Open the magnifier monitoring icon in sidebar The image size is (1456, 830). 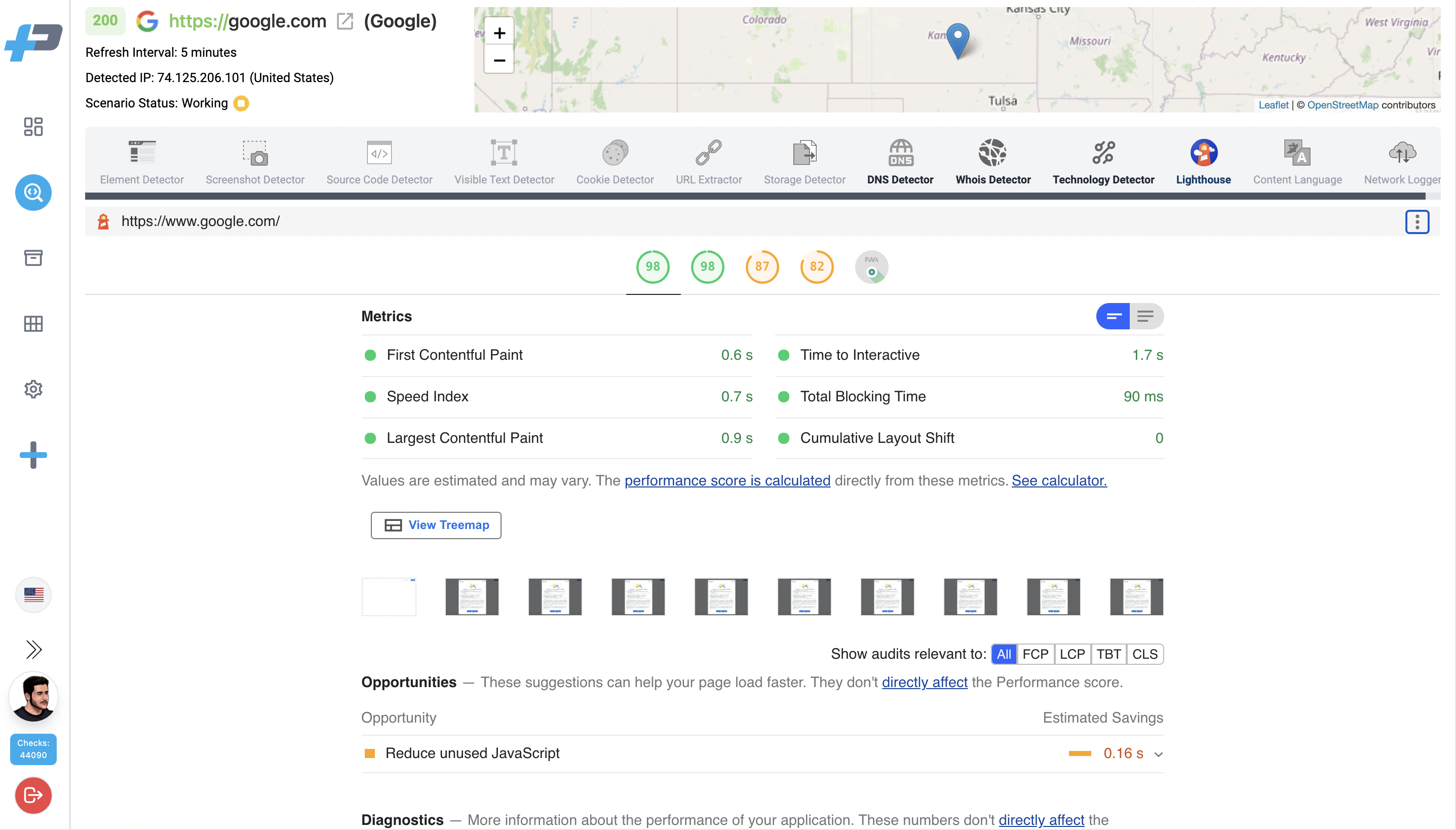(33, 193)
